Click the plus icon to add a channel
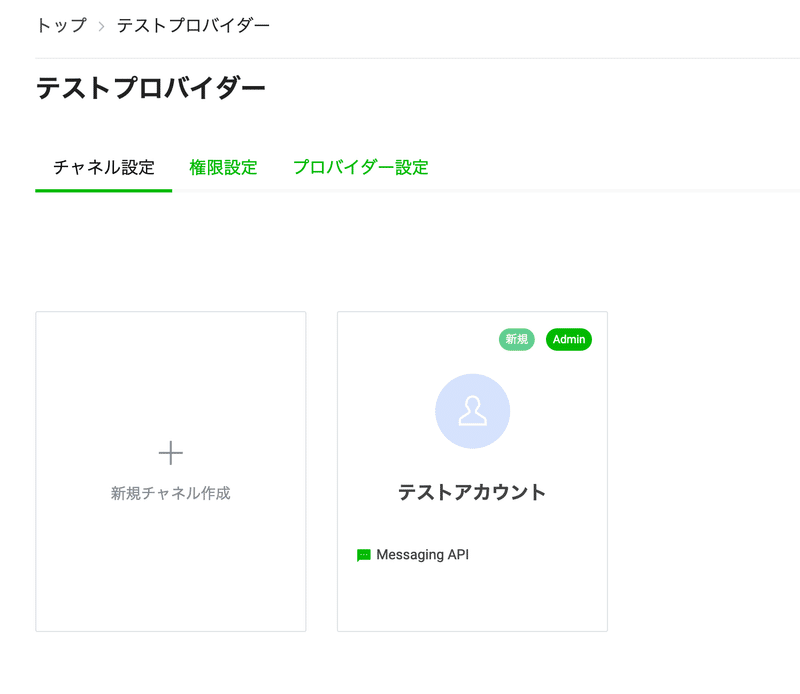 click(x=170, y=453)
